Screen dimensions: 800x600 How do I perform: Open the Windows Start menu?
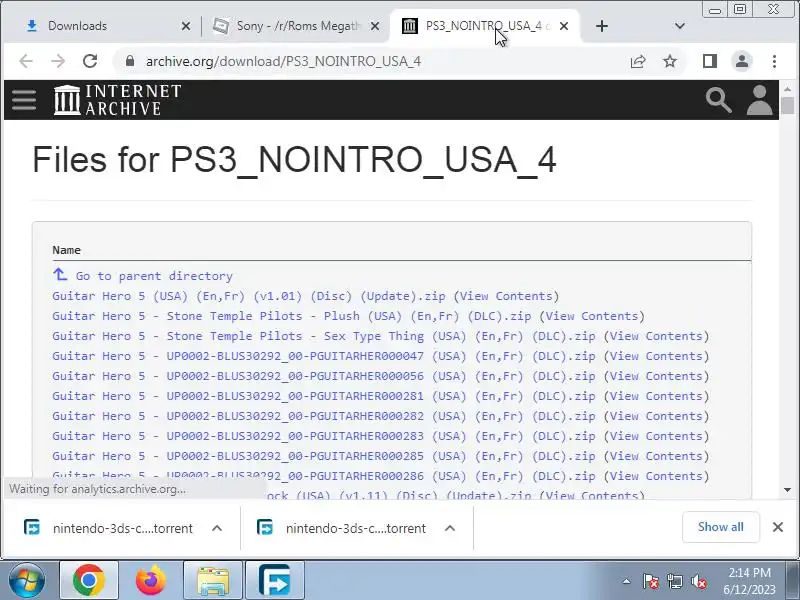26,580
